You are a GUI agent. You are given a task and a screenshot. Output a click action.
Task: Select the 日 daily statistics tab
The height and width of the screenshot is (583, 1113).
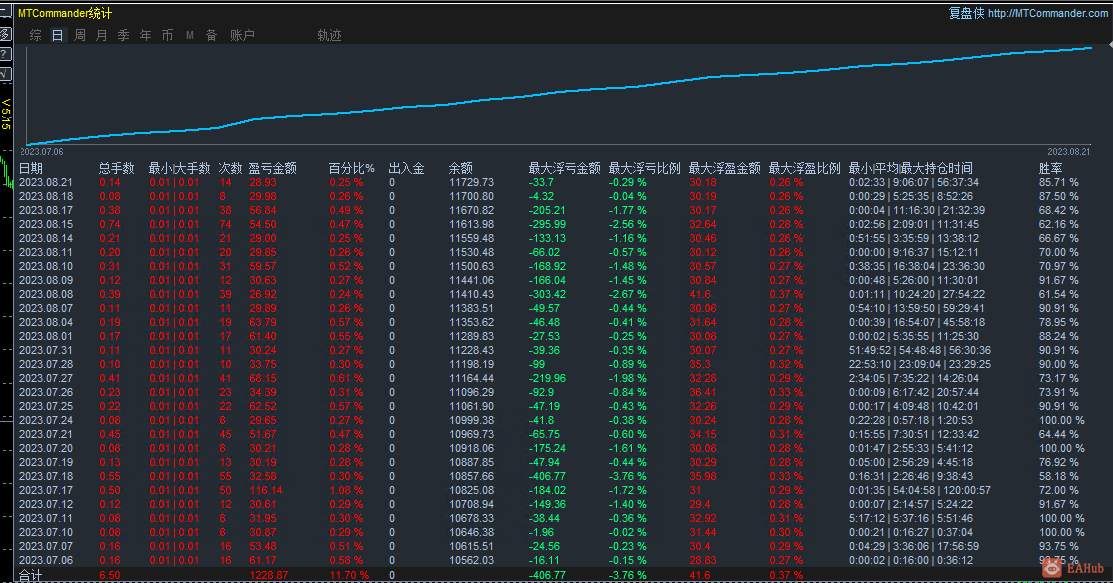click(x=57, y=35)
